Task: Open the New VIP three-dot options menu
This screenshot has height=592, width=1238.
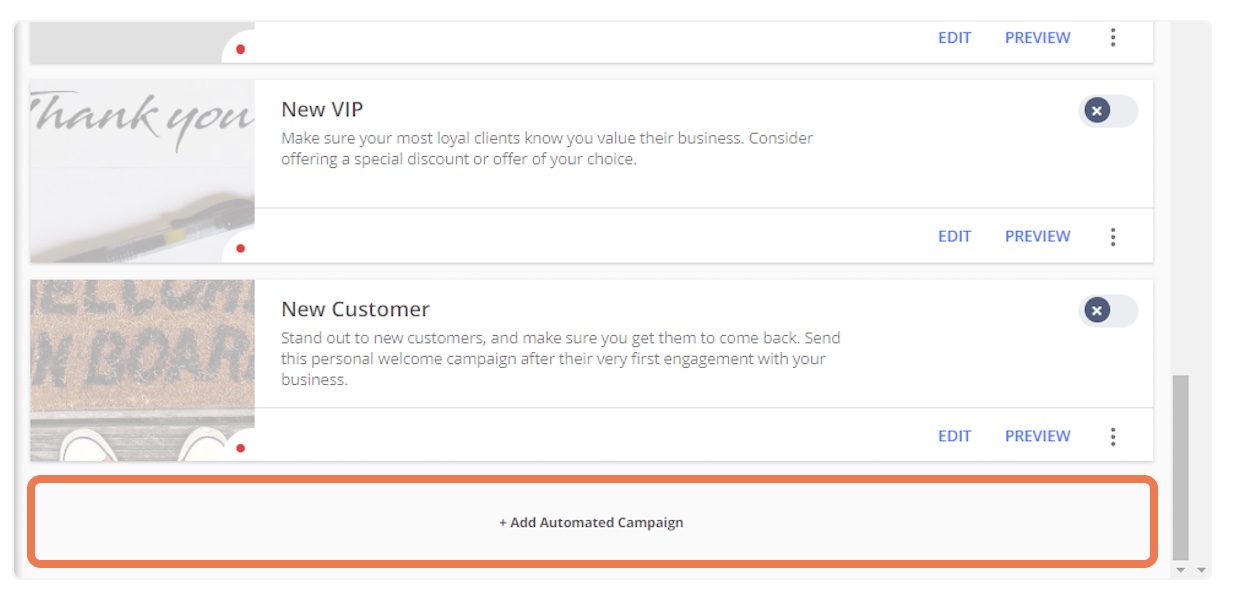Action: [x=1113, y=237]
